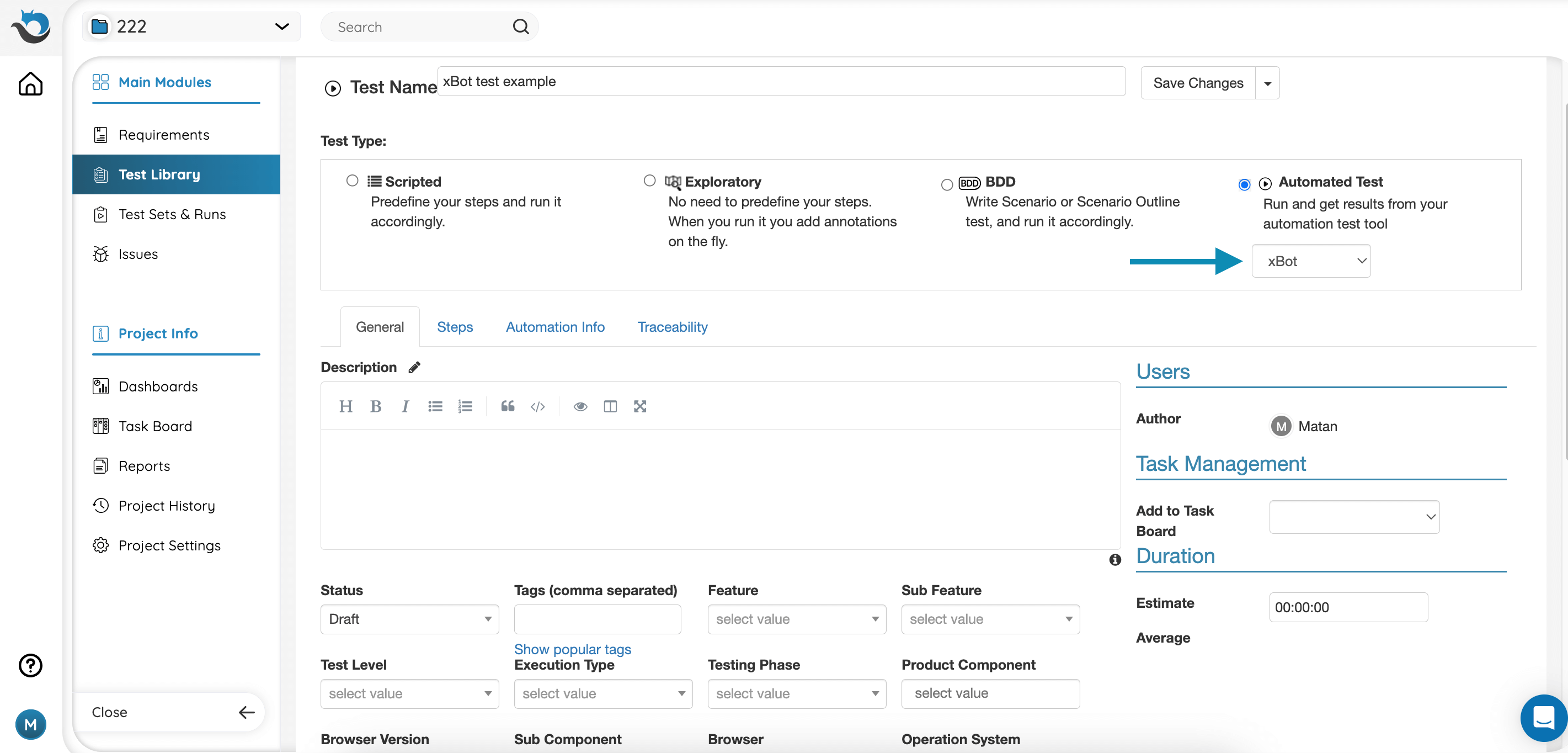This screenshot has height=753, width=1568.
Task: Open the Steps tab
Action: (454, 327)
